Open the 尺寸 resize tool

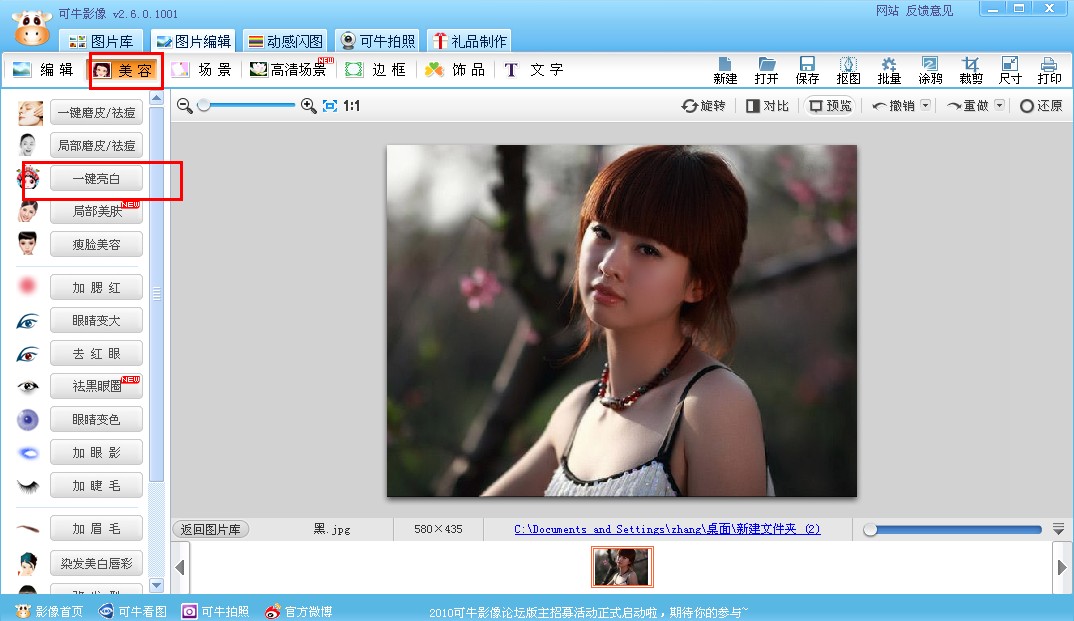pos(1010,71)
